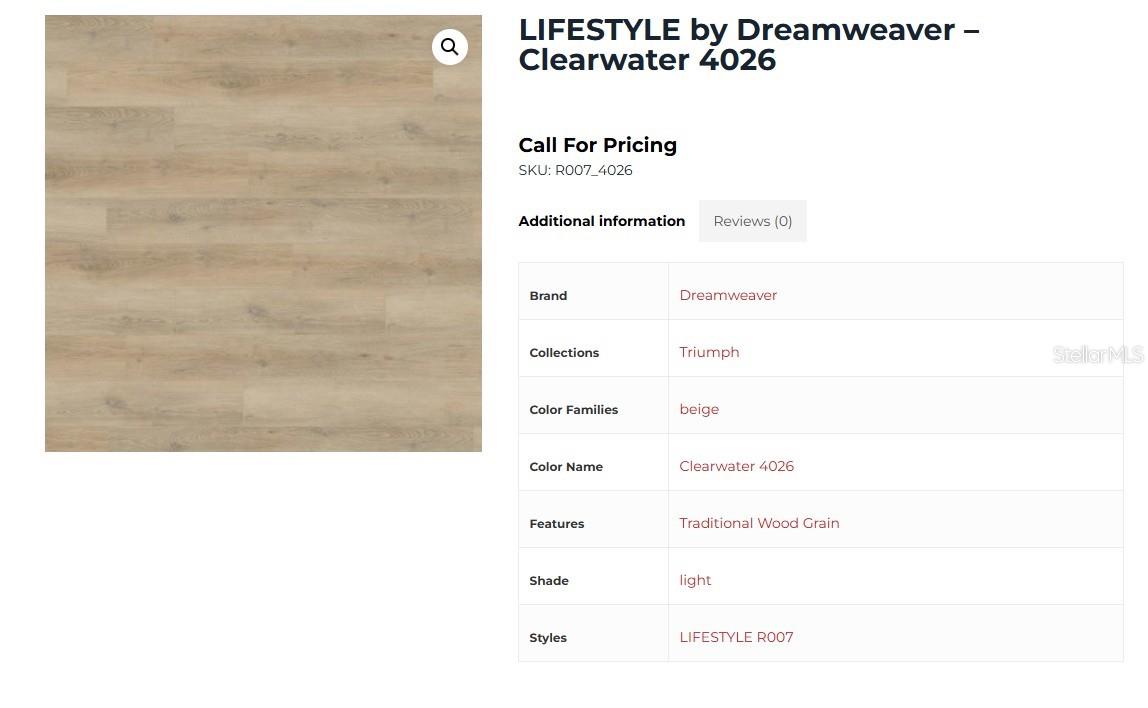Click the Features row label

556,524
